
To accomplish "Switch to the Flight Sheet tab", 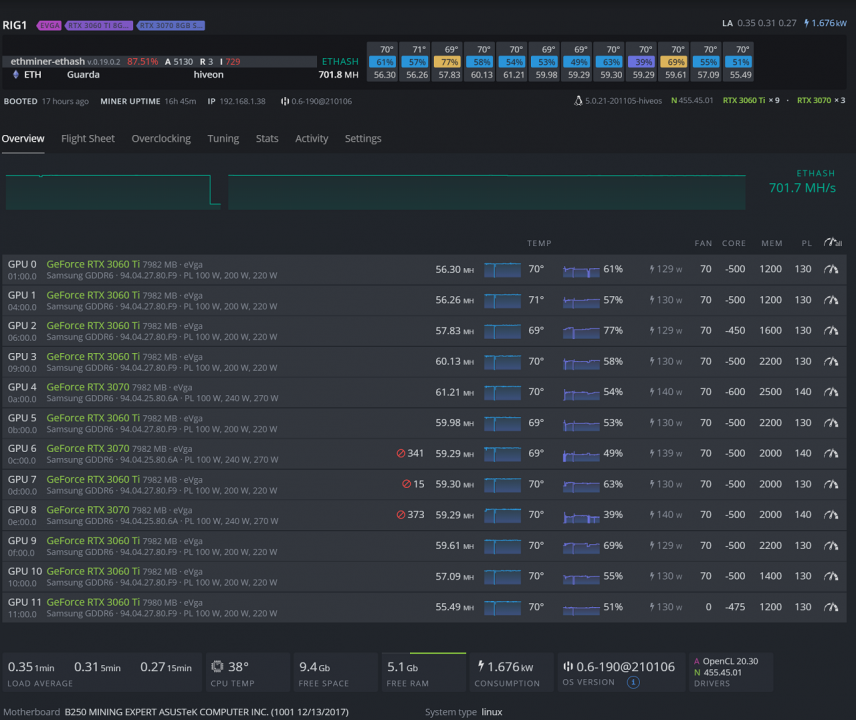I will point(88,139).
